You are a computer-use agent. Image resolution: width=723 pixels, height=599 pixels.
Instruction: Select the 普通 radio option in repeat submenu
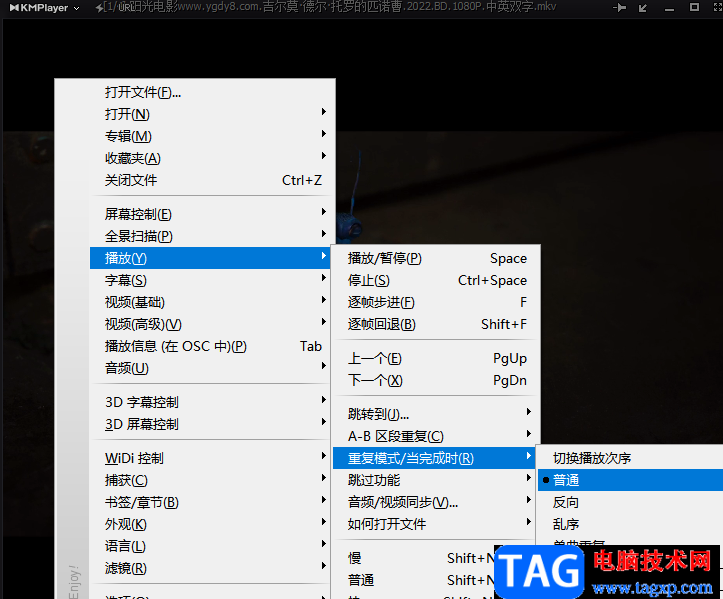point(630,480)
